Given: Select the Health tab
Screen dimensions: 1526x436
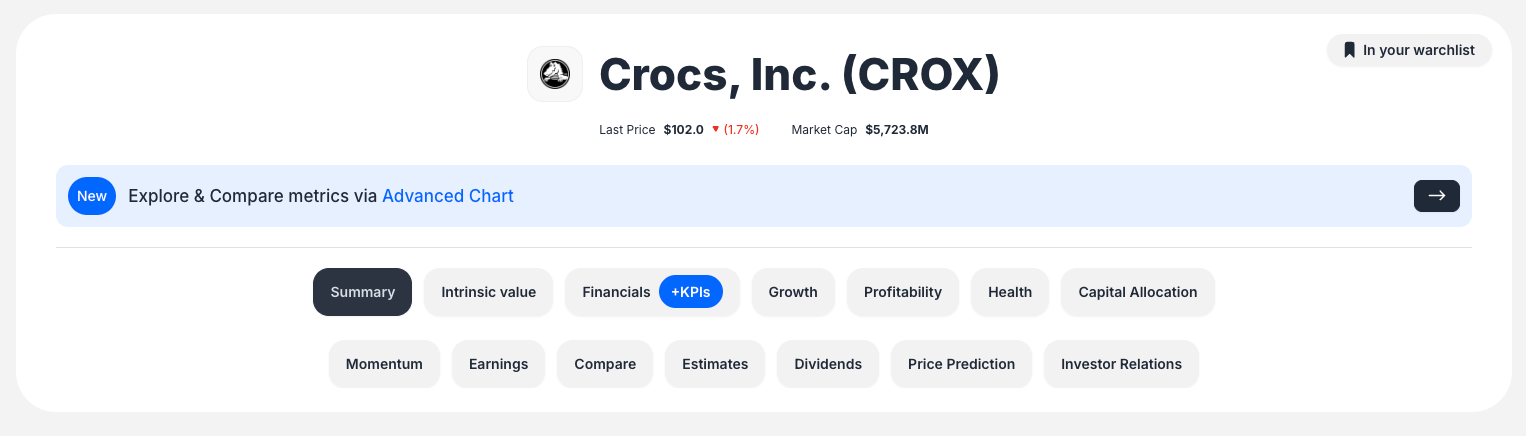Looking at the screenshot, I should click(x=1010, y=292).
